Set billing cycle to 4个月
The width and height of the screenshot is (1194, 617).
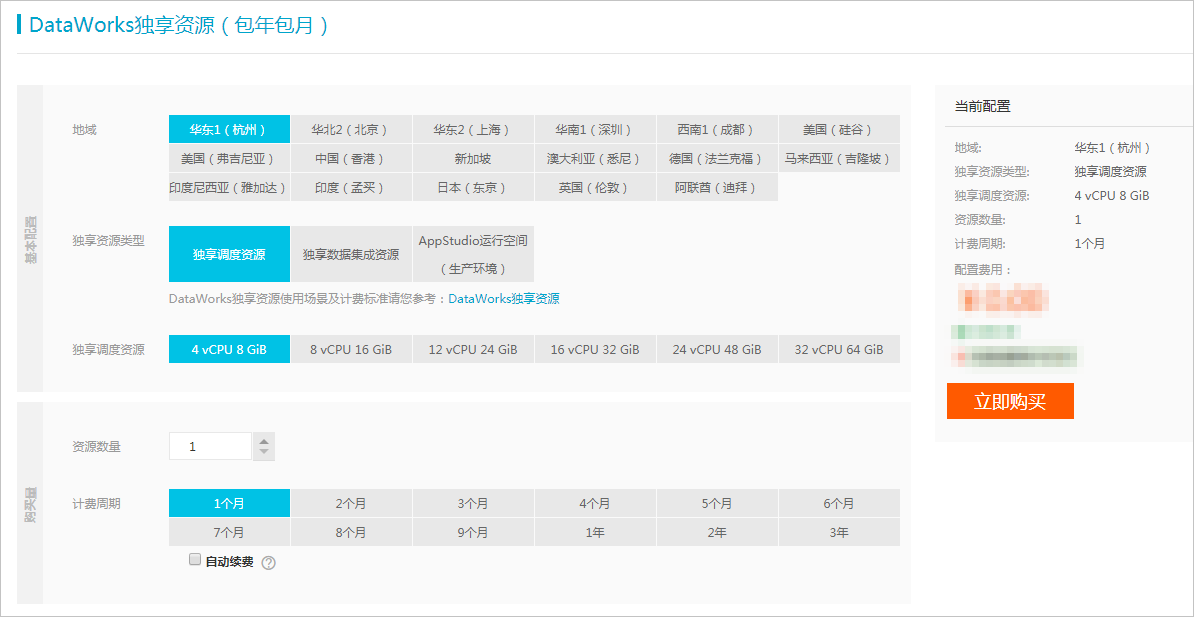tap(595, 504)
